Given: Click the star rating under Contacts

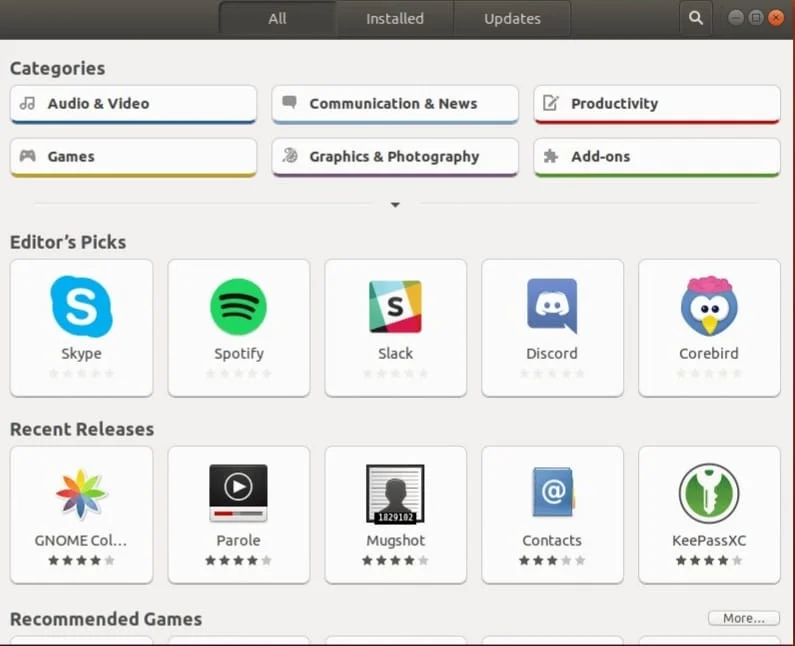Looking at the screenshot, I should pos(552,560).
